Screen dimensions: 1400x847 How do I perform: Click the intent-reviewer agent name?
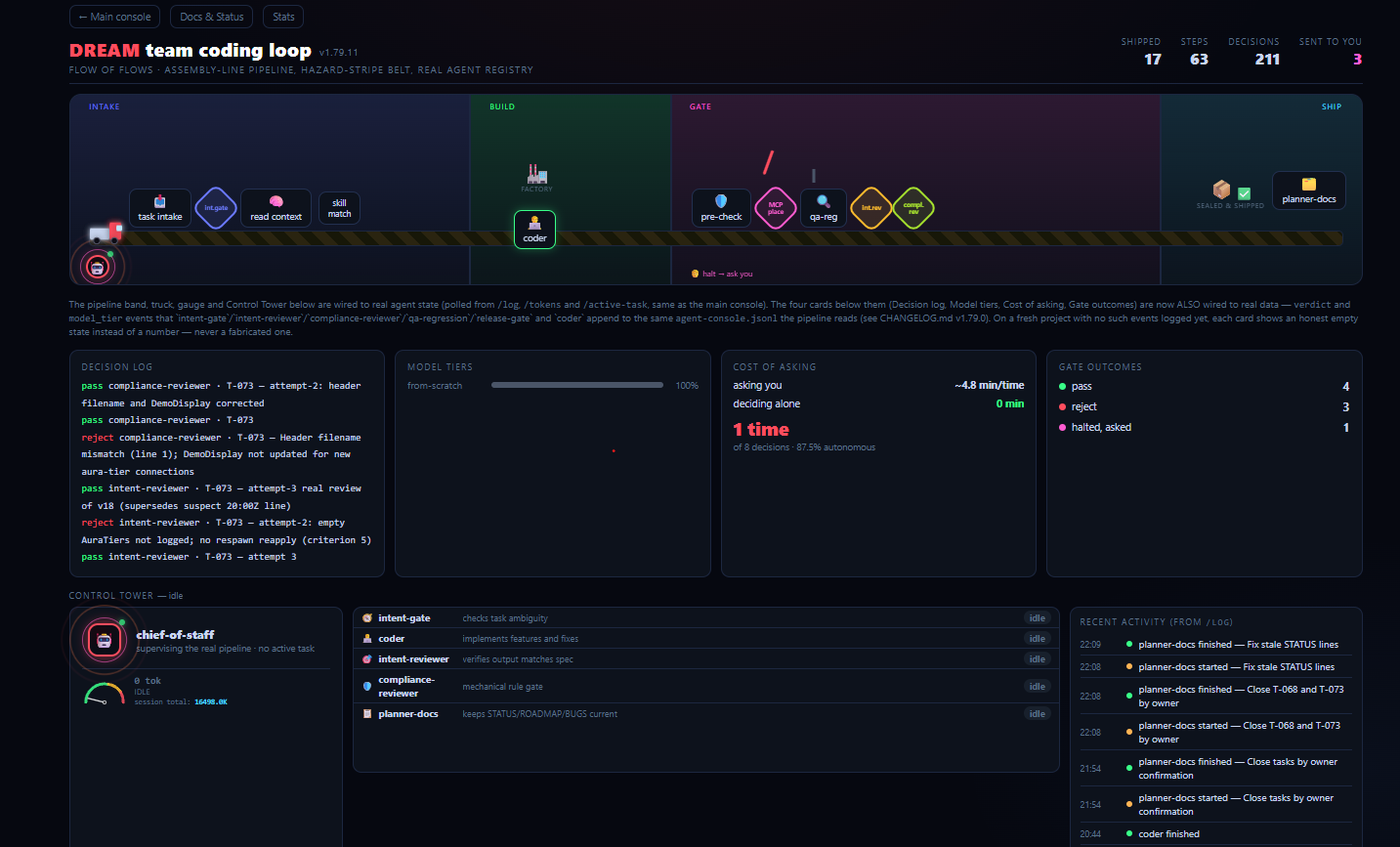coord(414,659)
